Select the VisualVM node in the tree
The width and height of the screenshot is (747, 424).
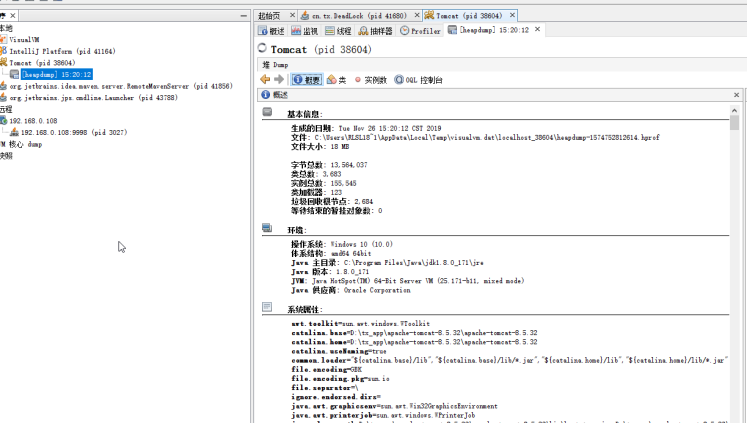(24, 40)
